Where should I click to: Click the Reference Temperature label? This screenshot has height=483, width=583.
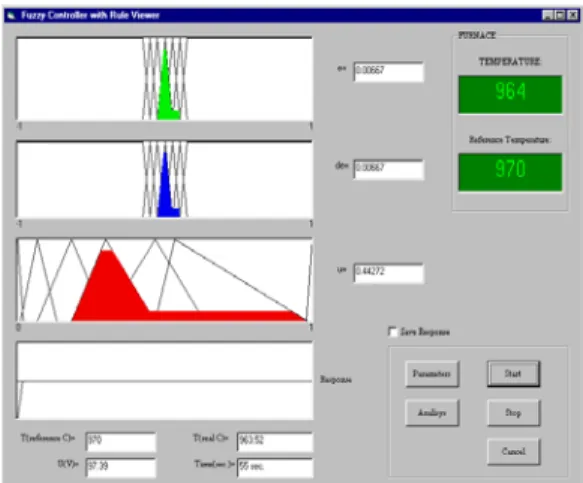click(509, 140)
